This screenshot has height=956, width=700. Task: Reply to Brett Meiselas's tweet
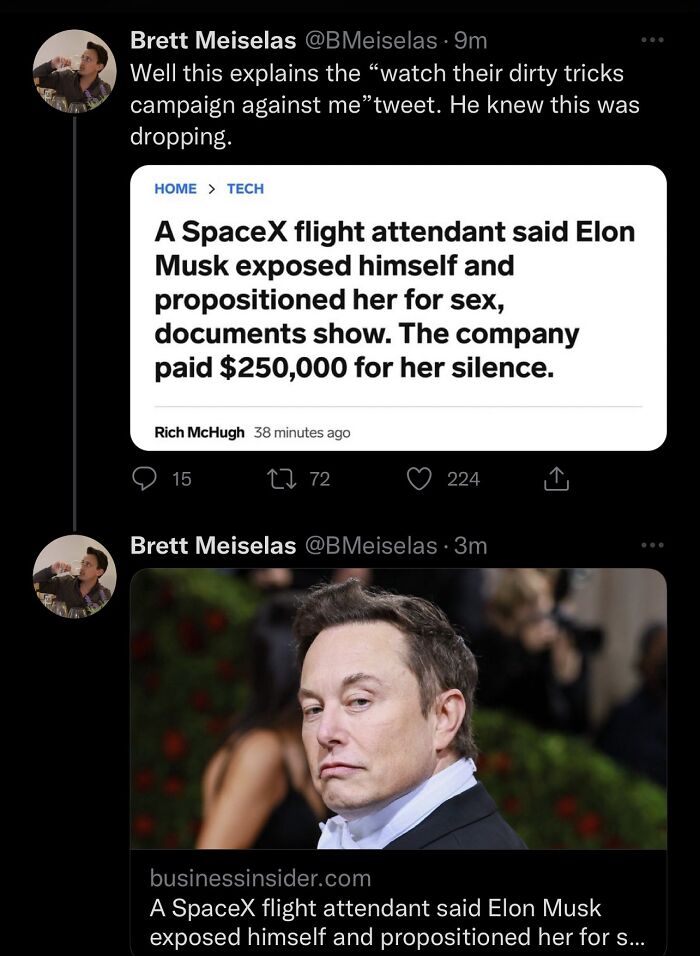143,479
